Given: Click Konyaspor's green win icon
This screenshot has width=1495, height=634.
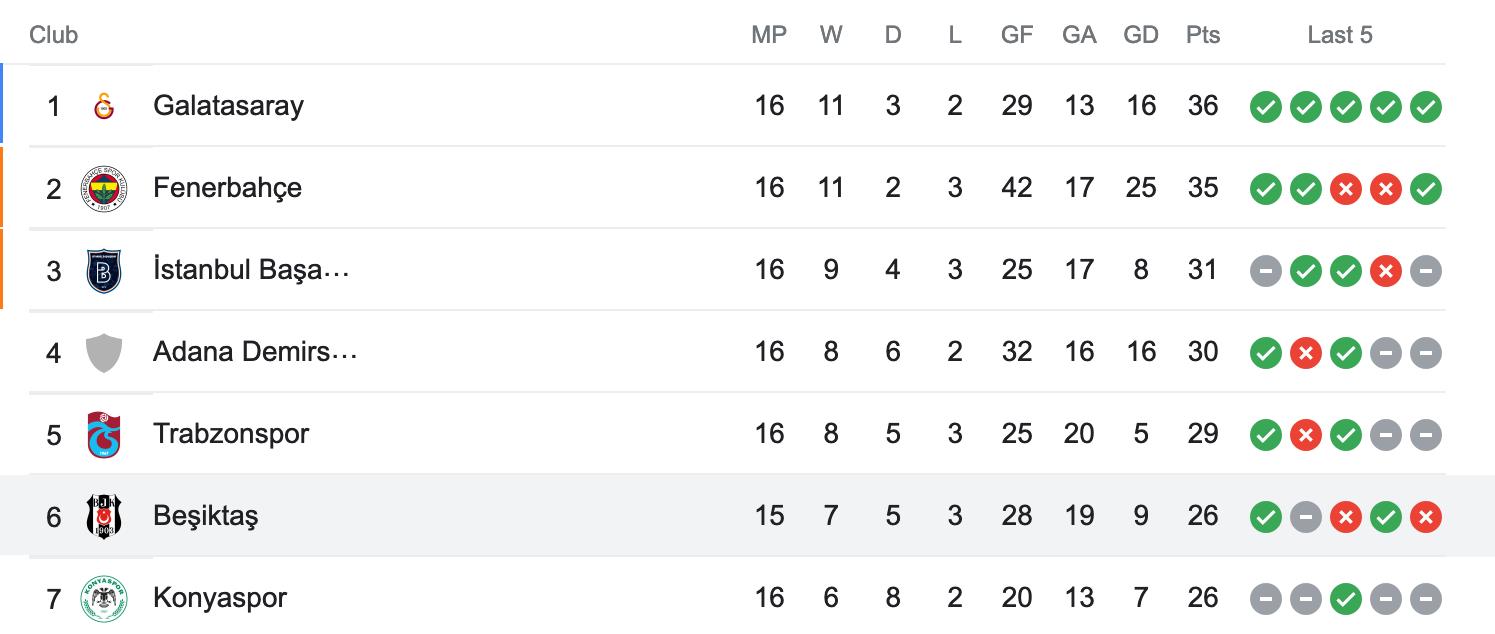Looking at the screenshot, I should [1346, 598].
